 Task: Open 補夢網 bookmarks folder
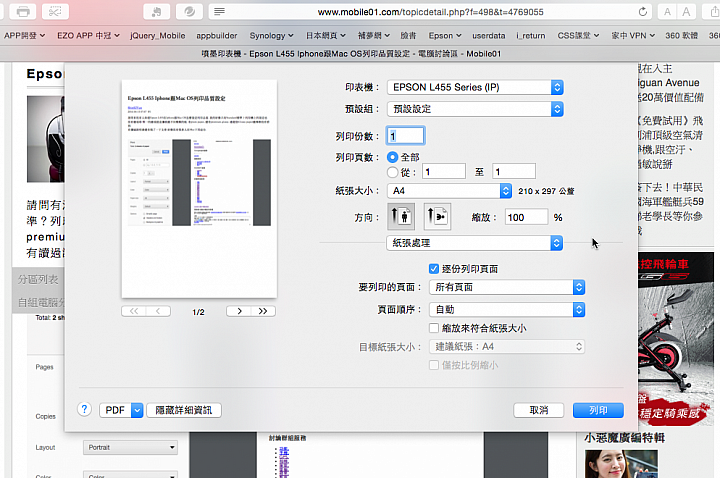coord(373,35)
